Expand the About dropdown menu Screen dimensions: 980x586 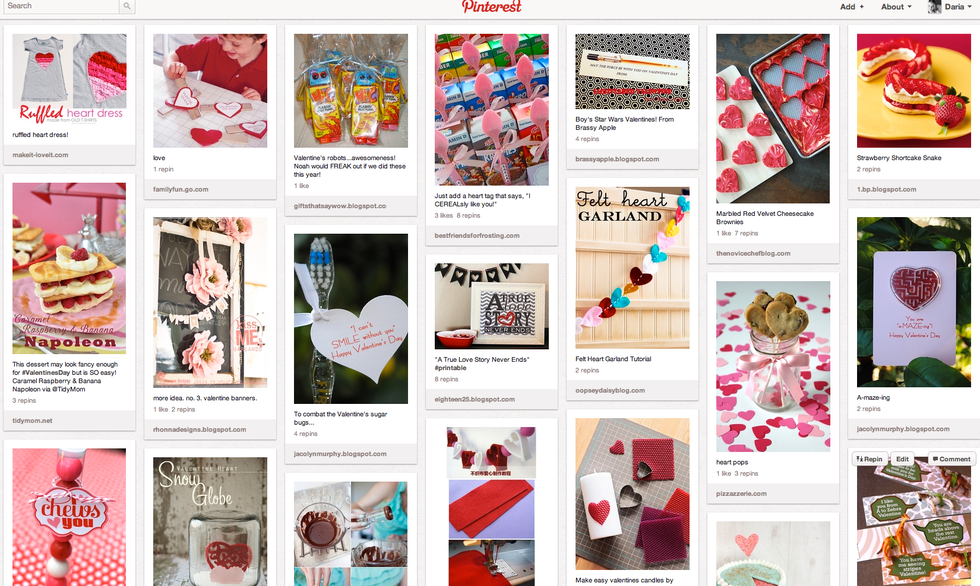point(896,7)
